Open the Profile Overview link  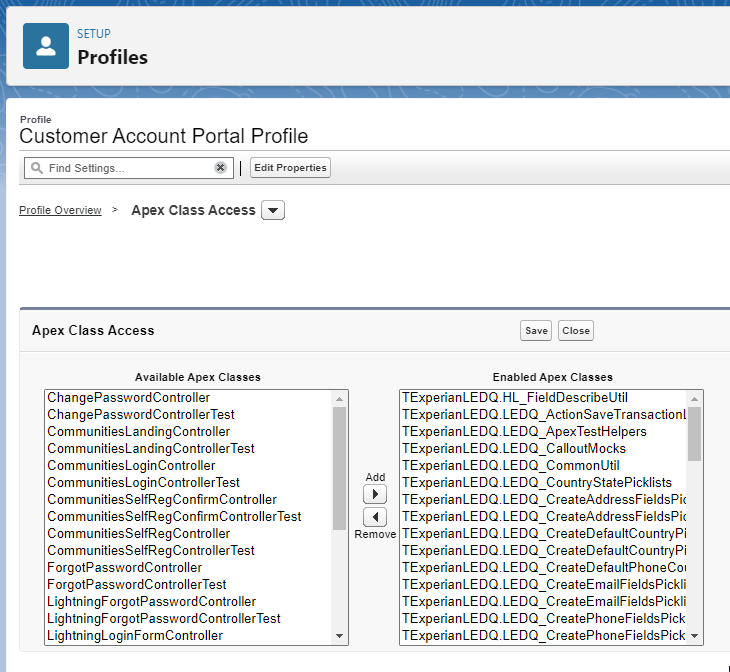tap(60, 210)
